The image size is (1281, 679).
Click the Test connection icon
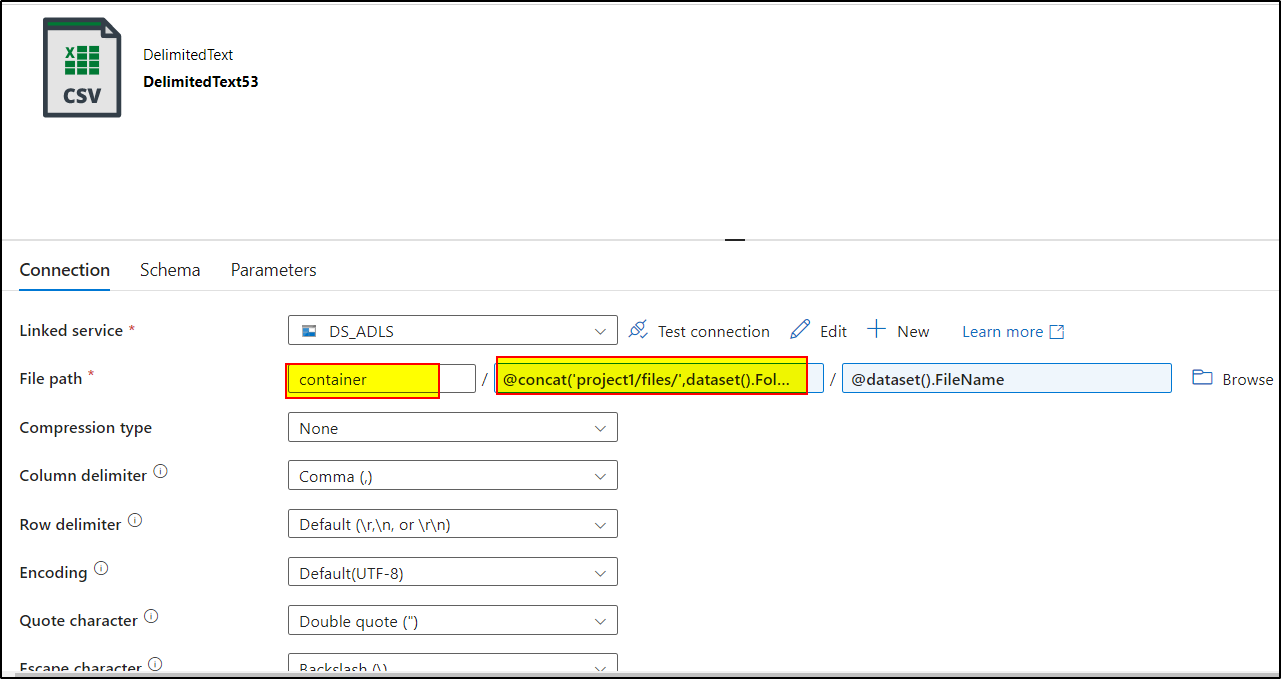638,330
